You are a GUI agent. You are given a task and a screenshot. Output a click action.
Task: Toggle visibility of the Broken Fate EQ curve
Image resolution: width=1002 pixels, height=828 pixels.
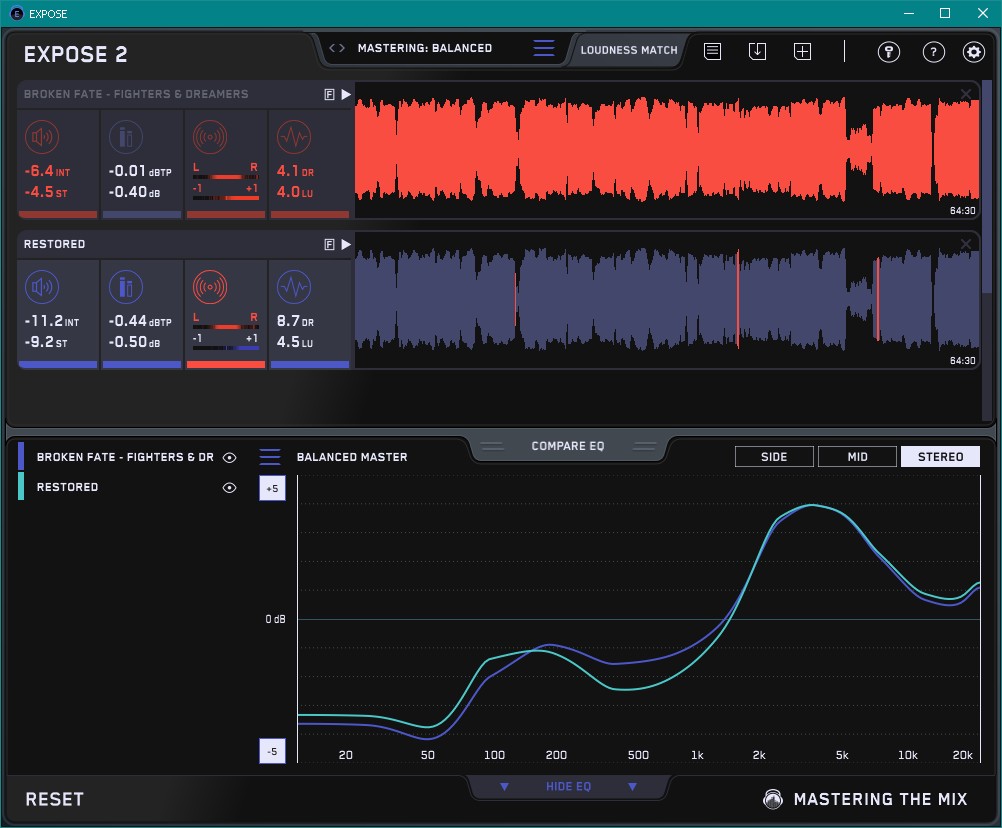pos(229,458)
